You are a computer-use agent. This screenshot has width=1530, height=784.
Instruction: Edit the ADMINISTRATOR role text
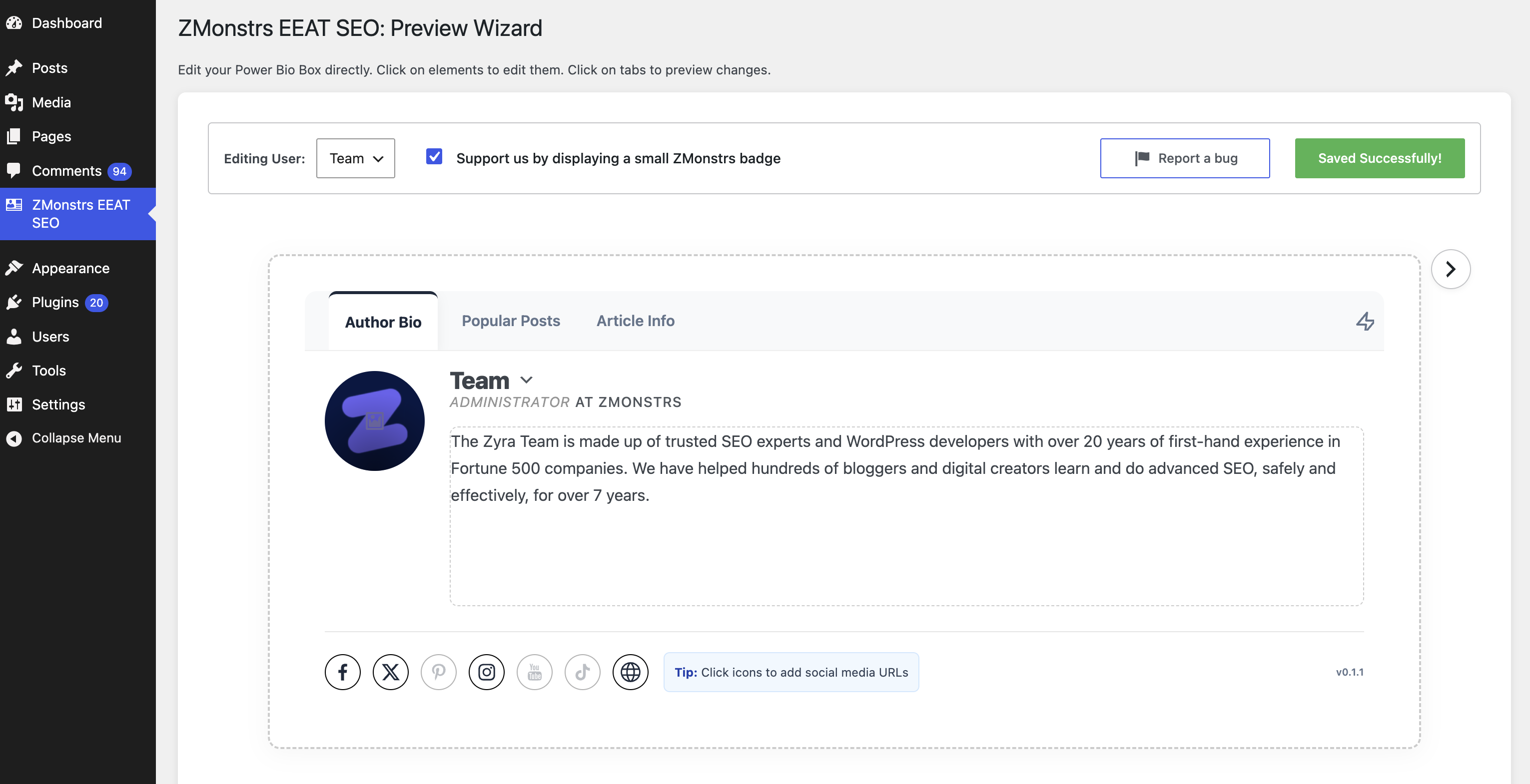click(x=510, y=402)
